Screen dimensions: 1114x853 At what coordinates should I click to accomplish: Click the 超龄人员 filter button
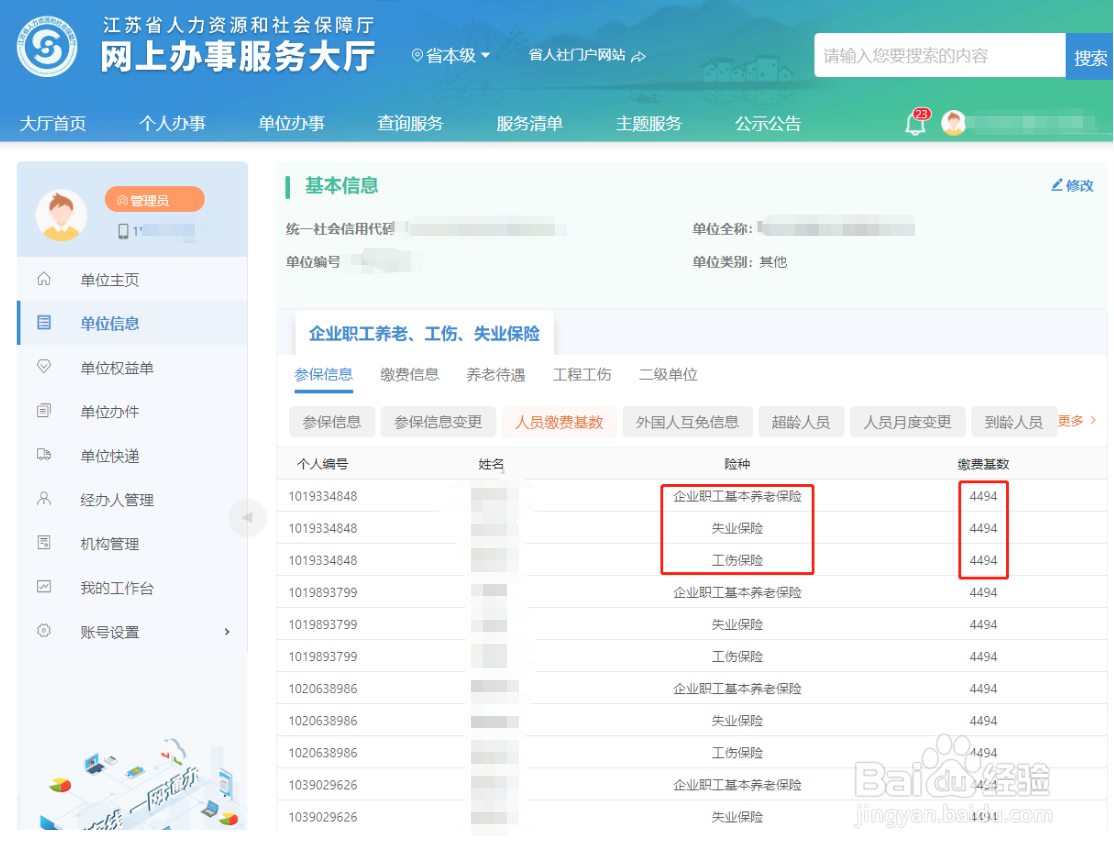tap(801, 422)
